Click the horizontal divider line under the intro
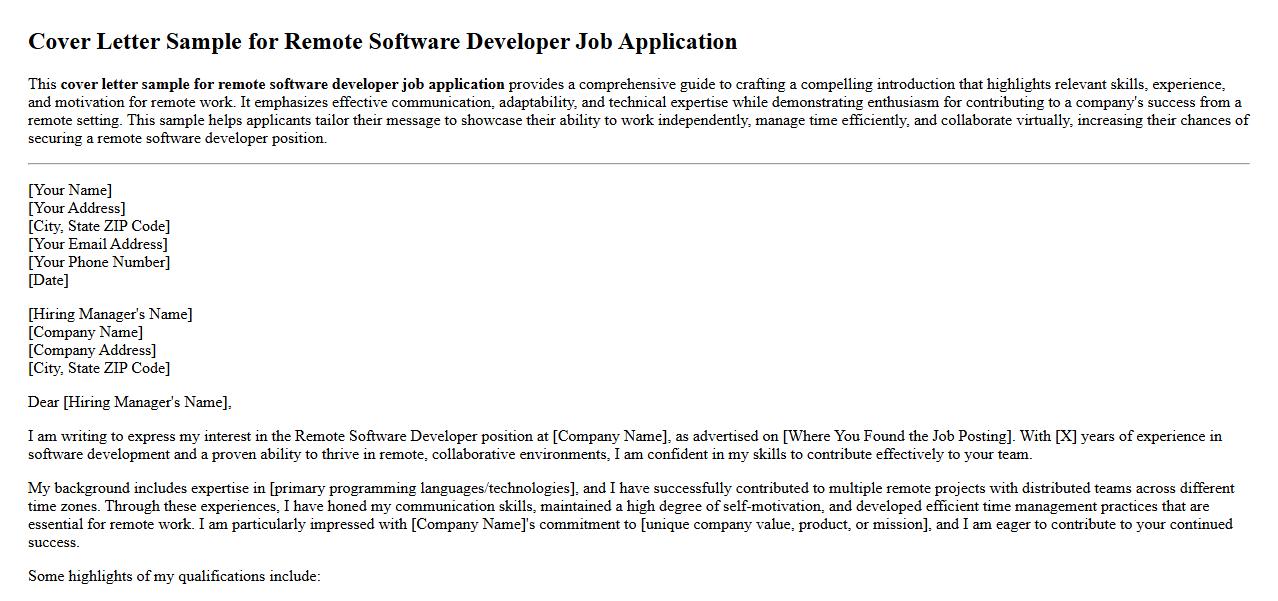 [x=638, y=163]
